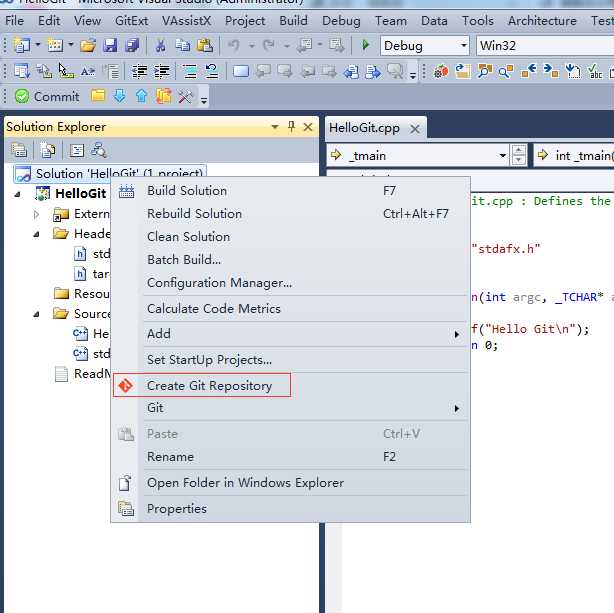Choose Rename in context menu
The height and width of the screenshot is (613, 614).
click(291, 457)
